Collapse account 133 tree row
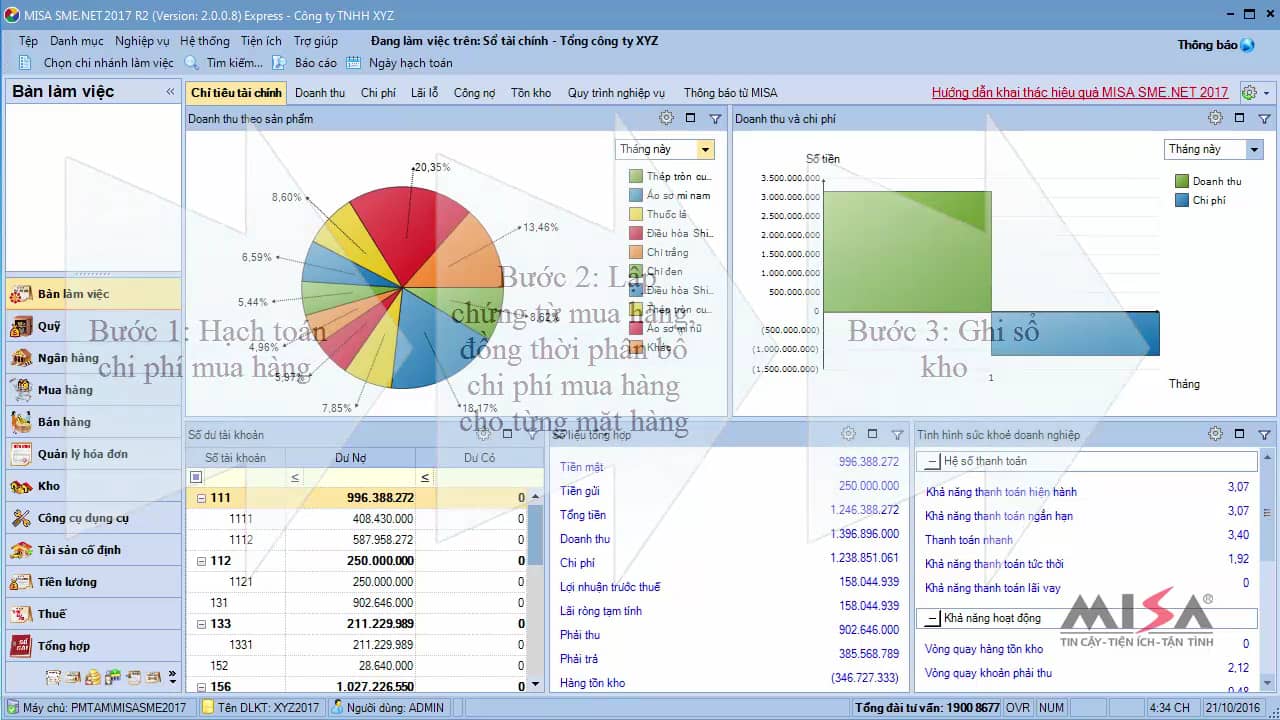 click(201, 624)
